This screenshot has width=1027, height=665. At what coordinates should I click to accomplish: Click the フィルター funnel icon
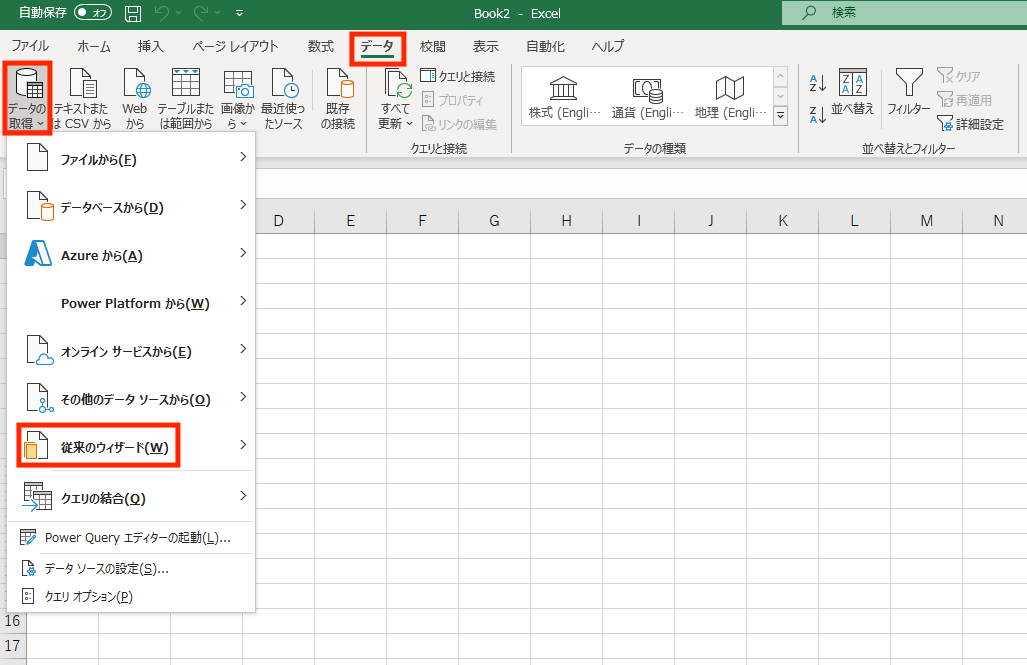pyautogui.click(x=908, y=83)
